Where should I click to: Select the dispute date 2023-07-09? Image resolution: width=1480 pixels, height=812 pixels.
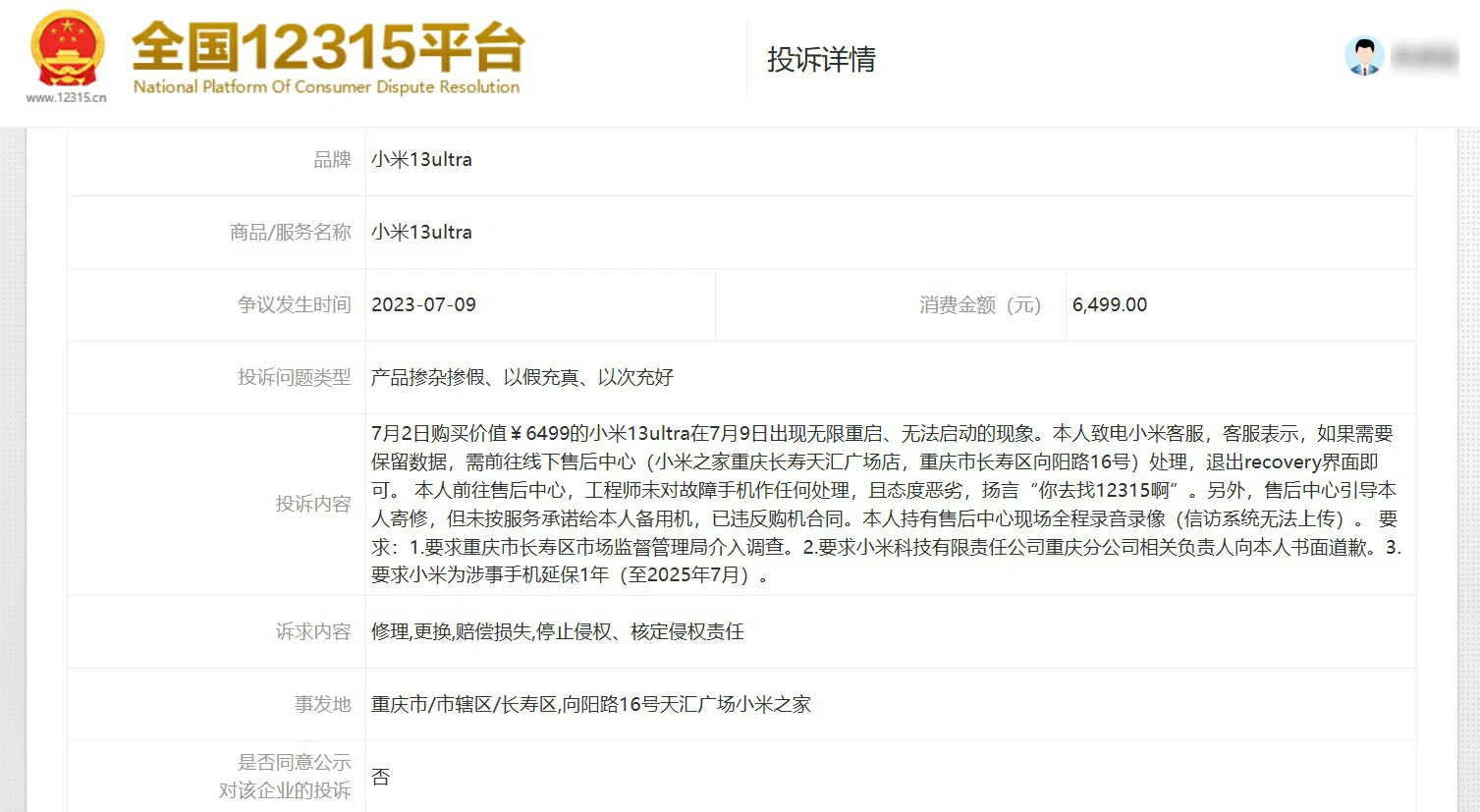[423, 304]
